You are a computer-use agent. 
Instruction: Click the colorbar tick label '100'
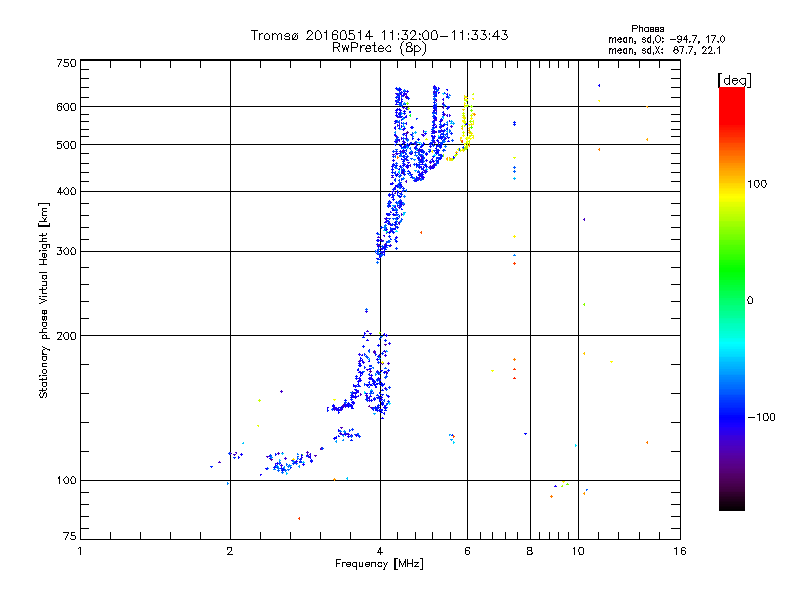point(757,184)
